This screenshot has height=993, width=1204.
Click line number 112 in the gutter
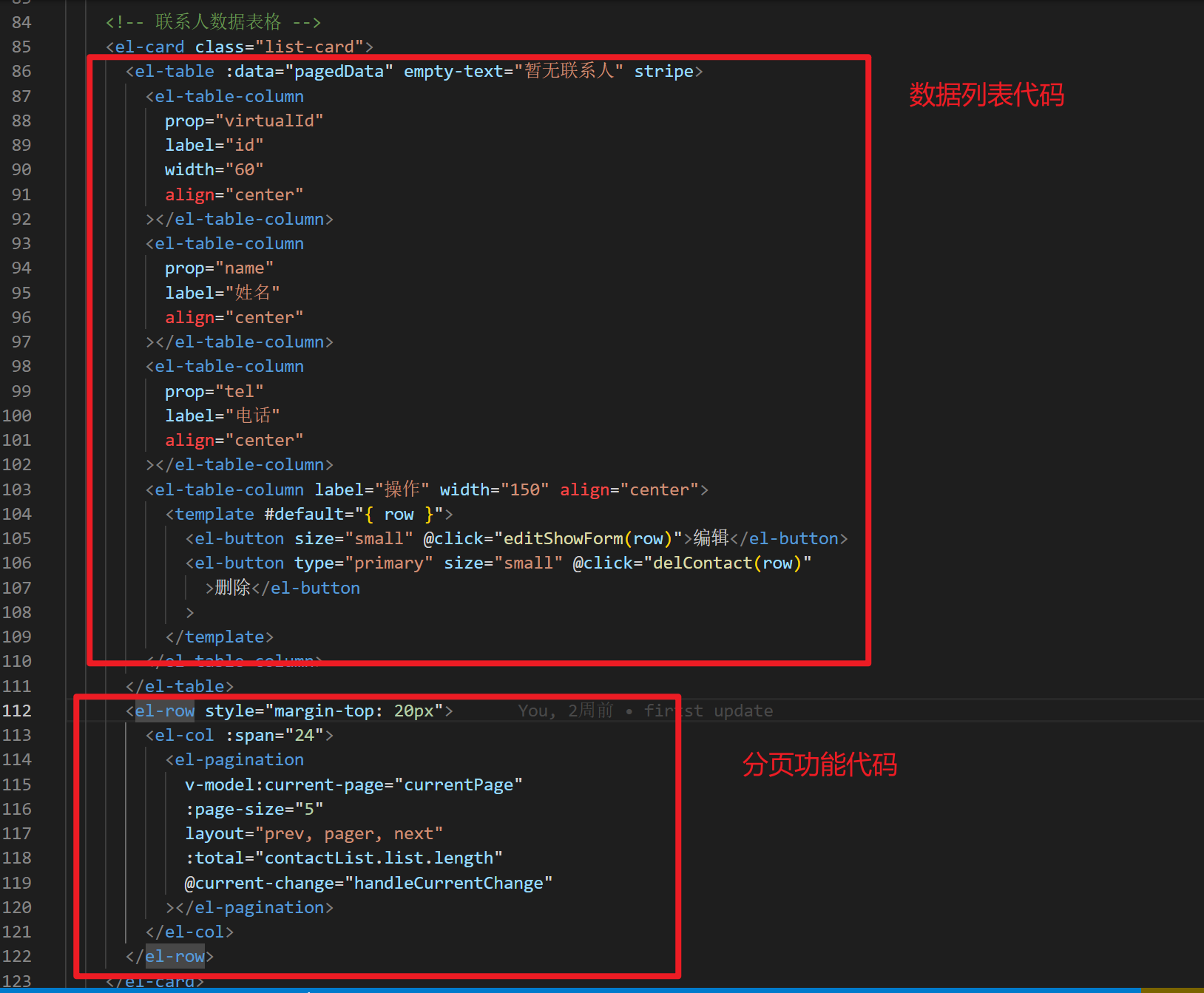tap(17, 711)
